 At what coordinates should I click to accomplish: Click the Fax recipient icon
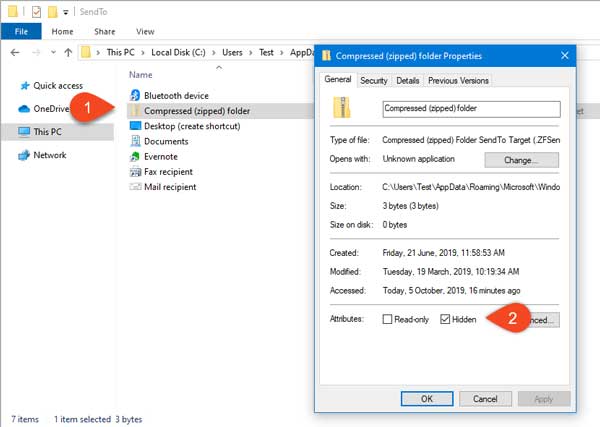point(135,172)
